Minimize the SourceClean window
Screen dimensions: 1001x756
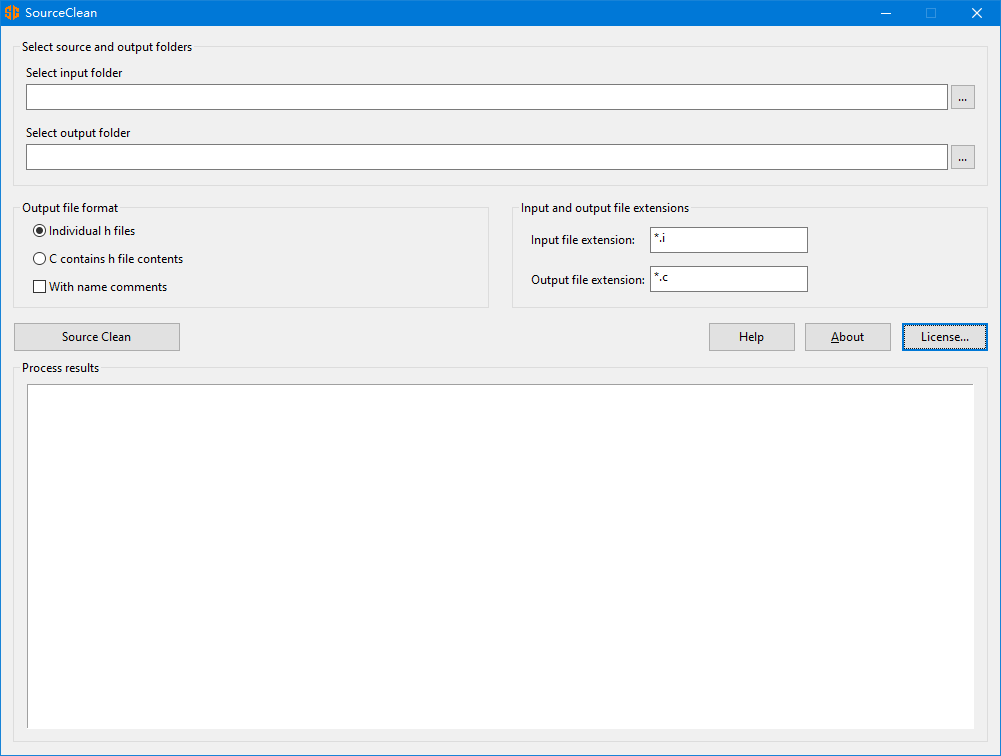click(x=885, y=13)
